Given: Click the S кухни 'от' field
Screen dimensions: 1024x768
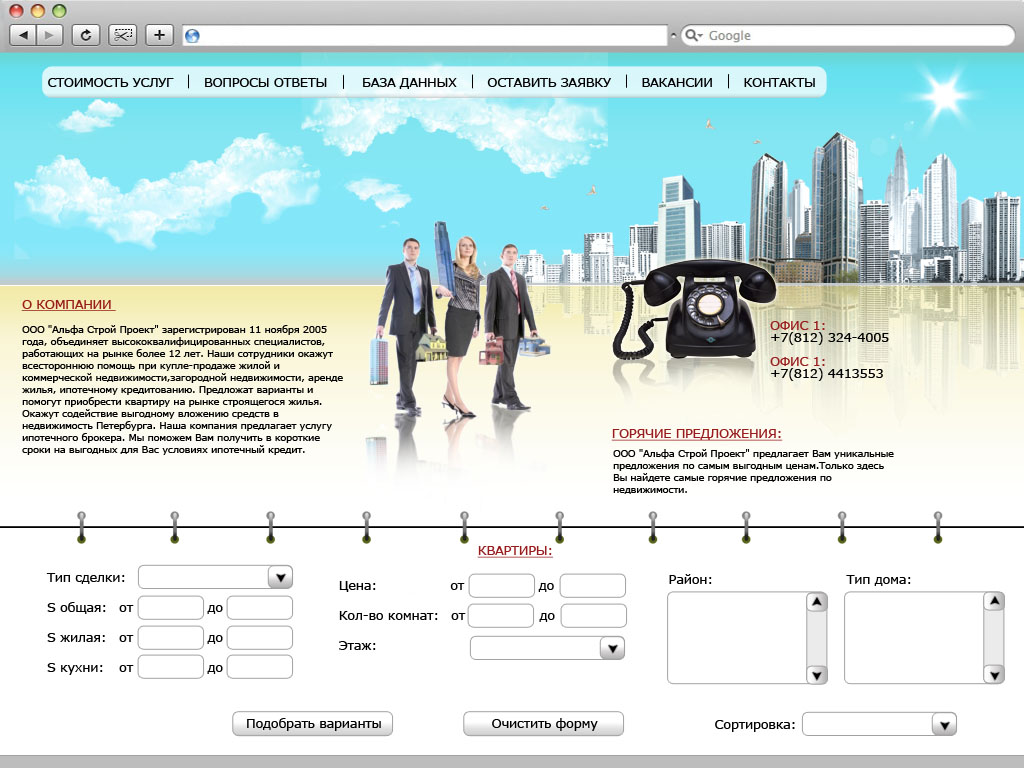Looking at the screenshot, I should pos(170,667).
